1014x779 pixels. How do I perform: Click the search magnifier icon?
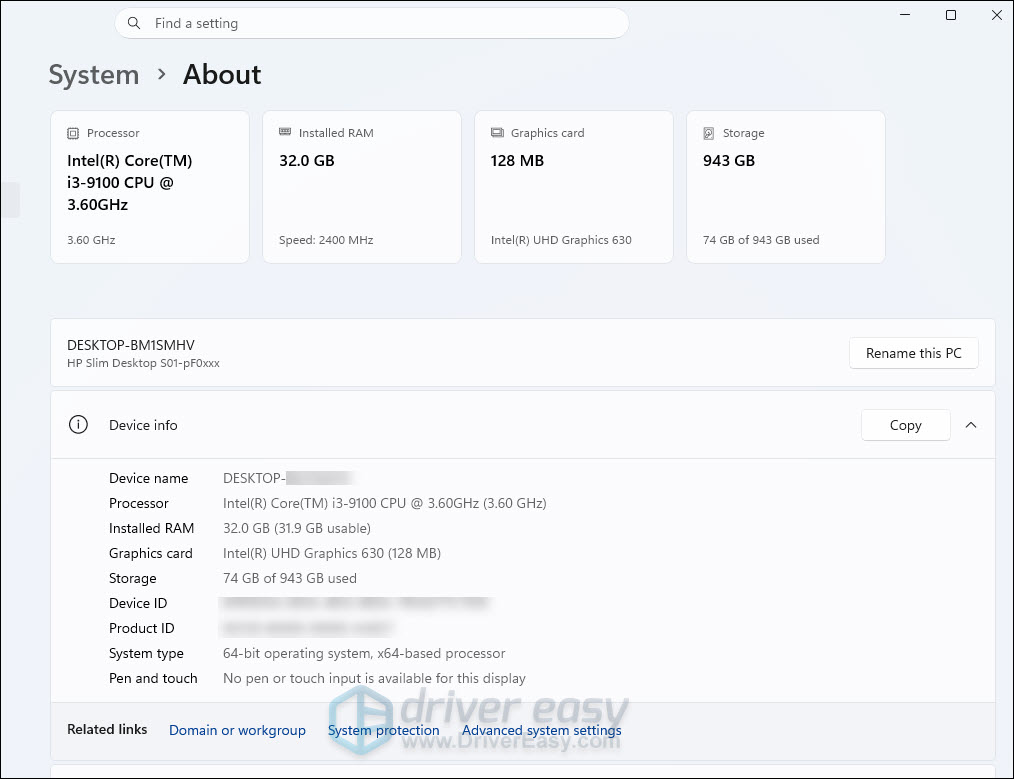coord(134,23)
